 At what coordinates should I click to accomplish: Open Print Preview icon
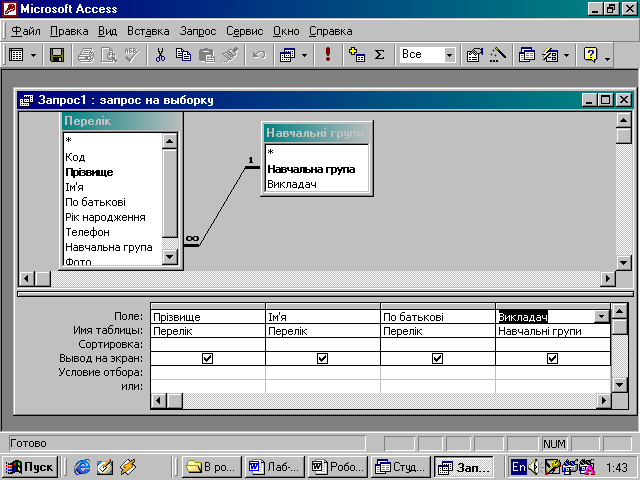(x=109, y=55)
